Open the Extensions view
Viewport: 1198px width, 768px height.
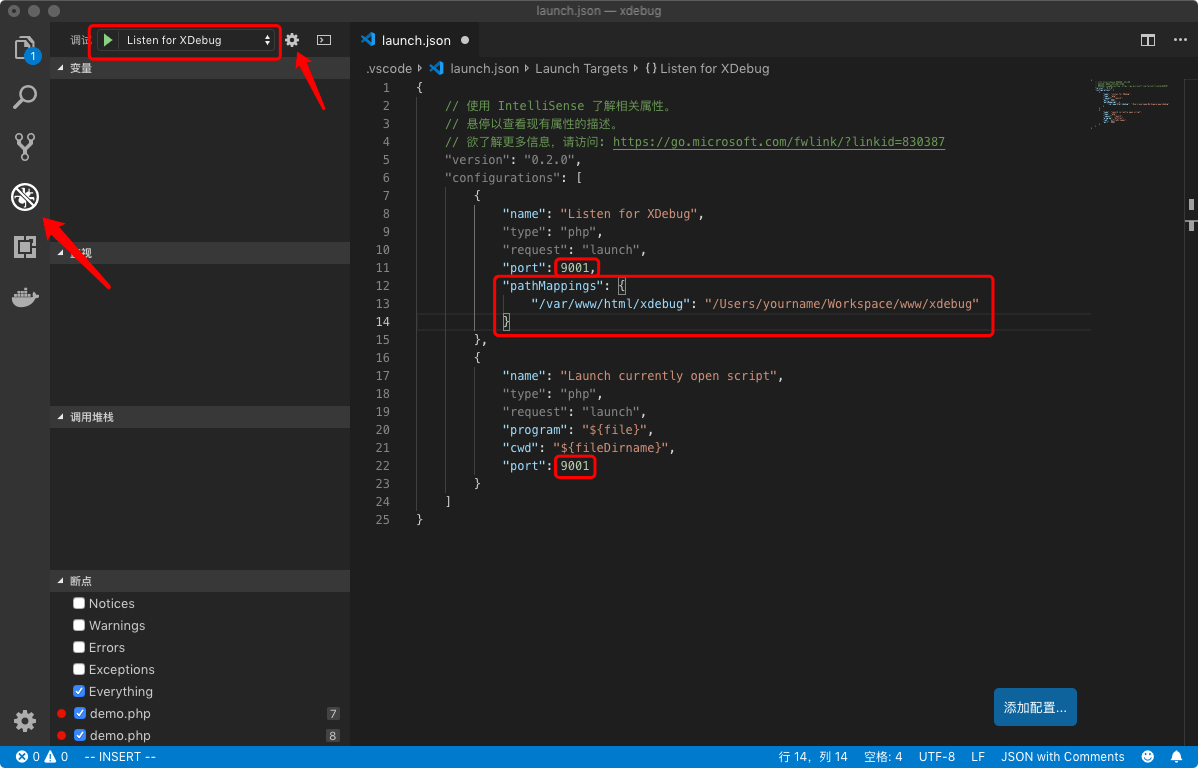pos(24,247)
